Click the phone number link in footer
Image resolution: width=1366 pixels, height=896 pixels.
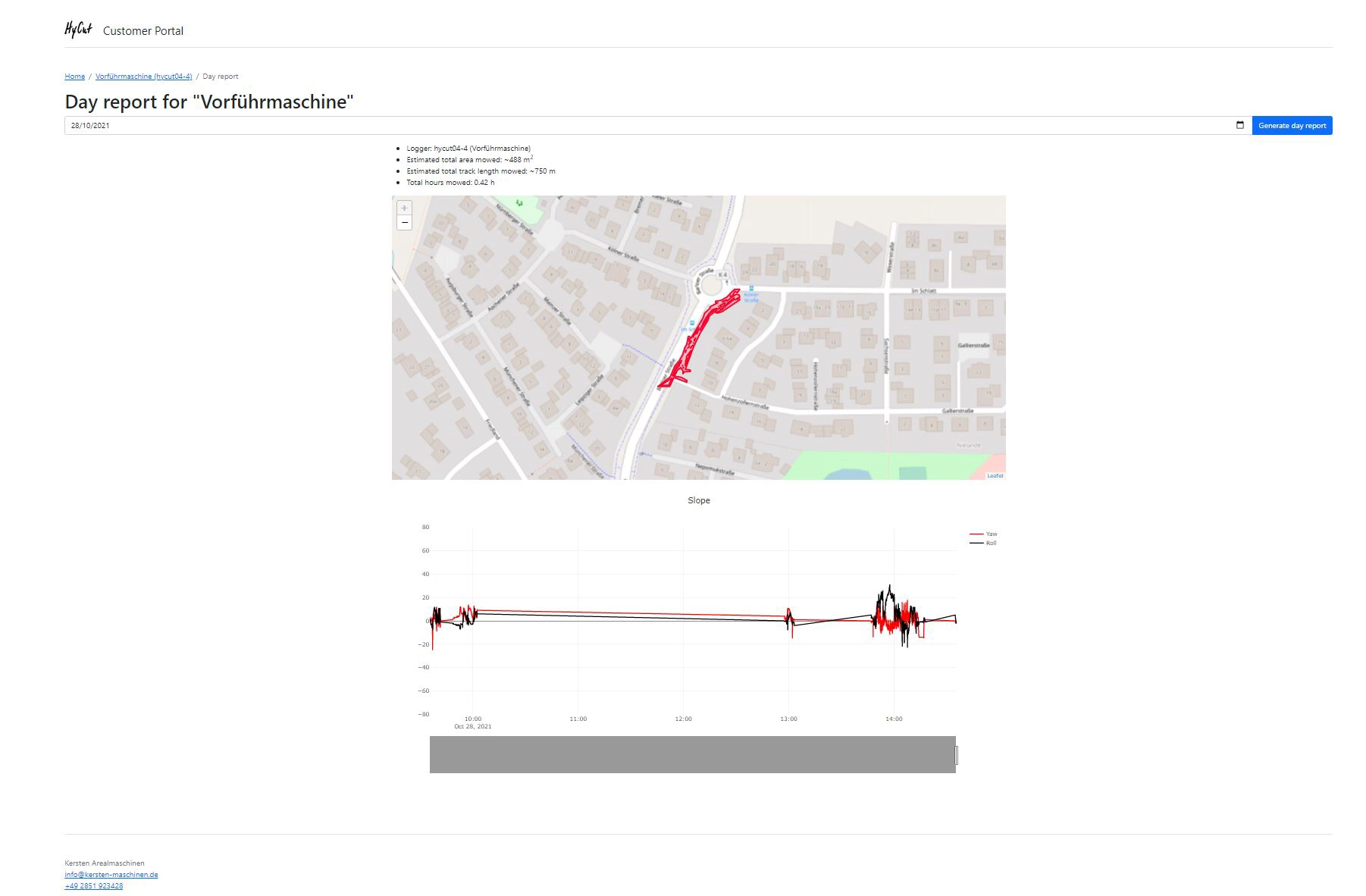(94, 886)
